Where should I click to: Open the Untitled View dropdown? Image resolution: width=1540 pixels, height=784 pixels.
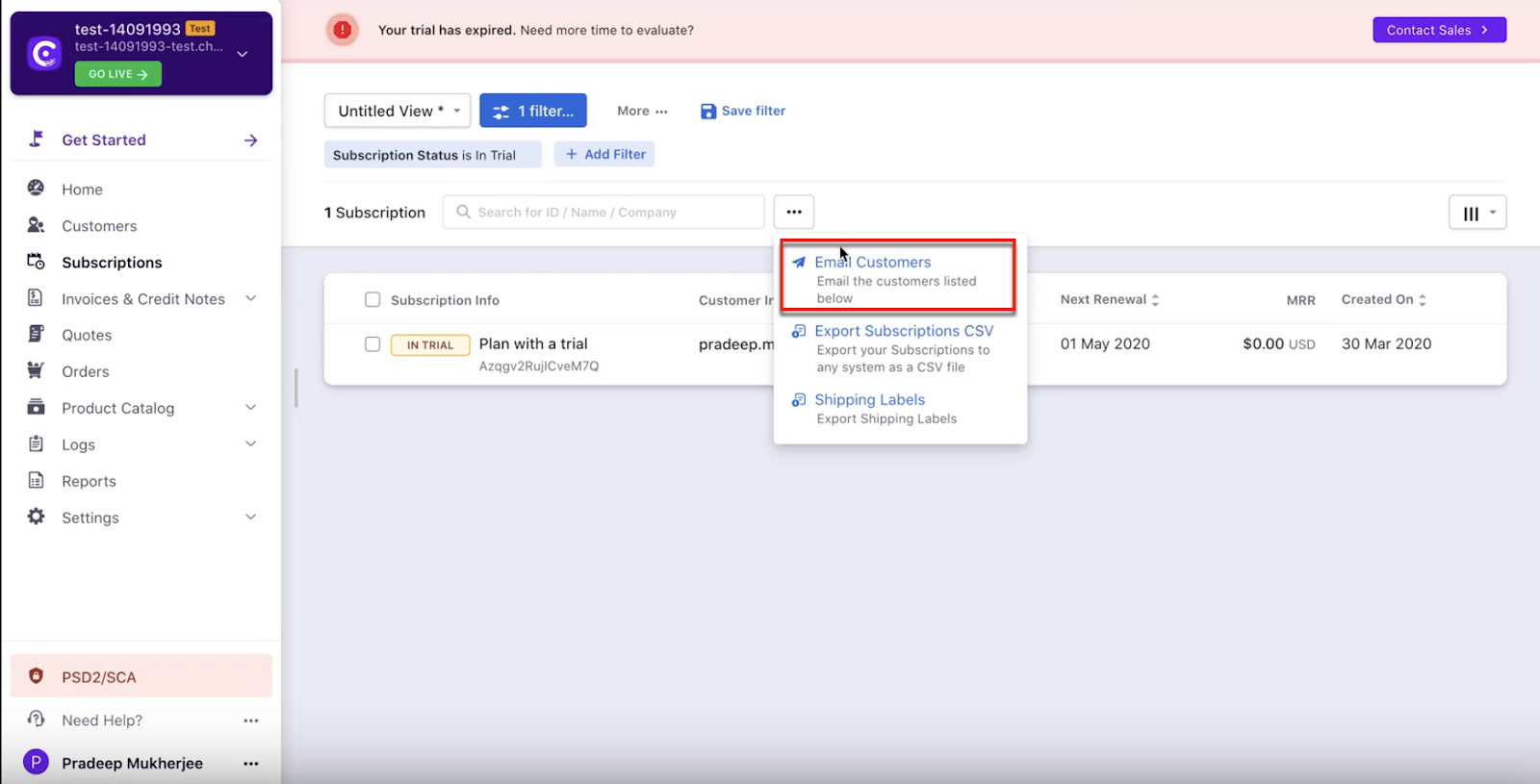397,112
